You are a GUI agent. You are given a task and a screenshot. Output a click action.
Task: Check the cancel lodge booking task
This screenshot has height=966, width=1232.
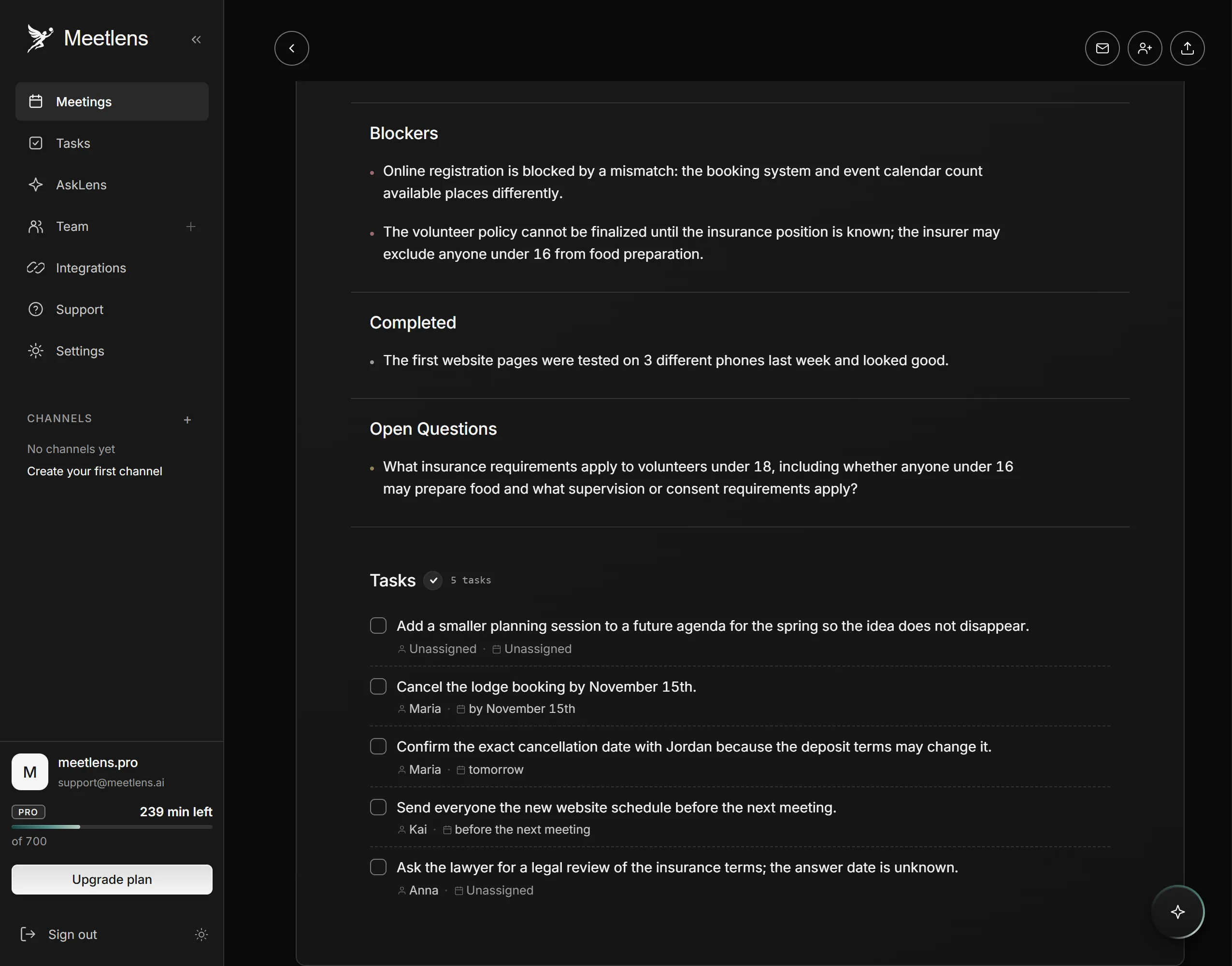(378, 687)
